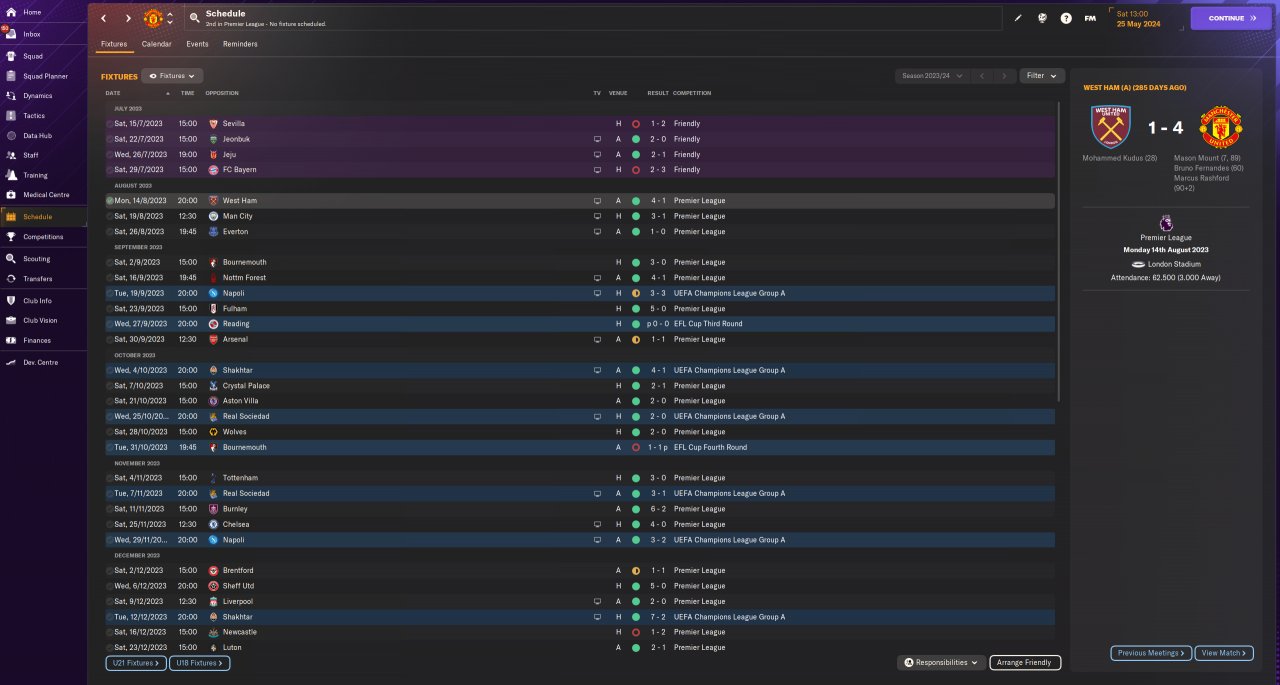This screenshot has width=1280, height=685.
Task: Expand U21 Fixtures
Action: tap(135, 663)
